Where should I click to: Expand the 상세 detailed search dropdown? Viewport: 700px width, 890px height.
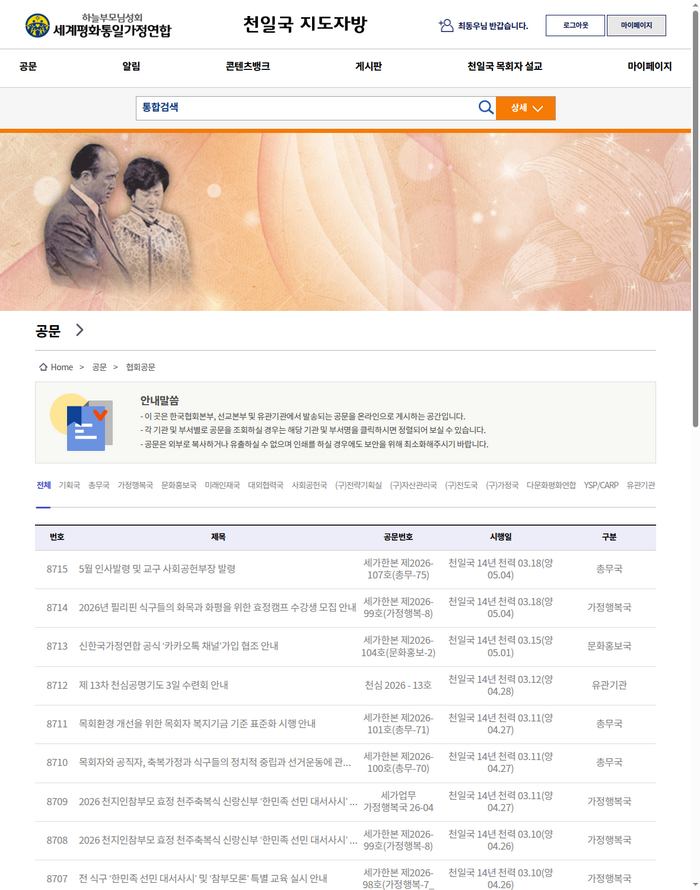pyautogui.click(x=526, y=108)
